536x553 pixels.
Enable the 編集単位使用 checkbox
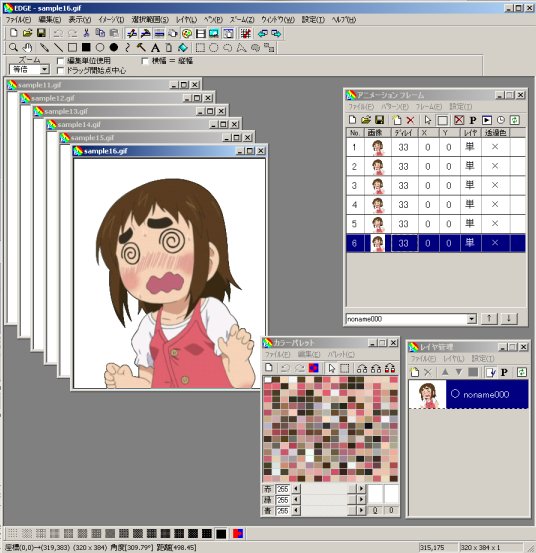[60, 61]
